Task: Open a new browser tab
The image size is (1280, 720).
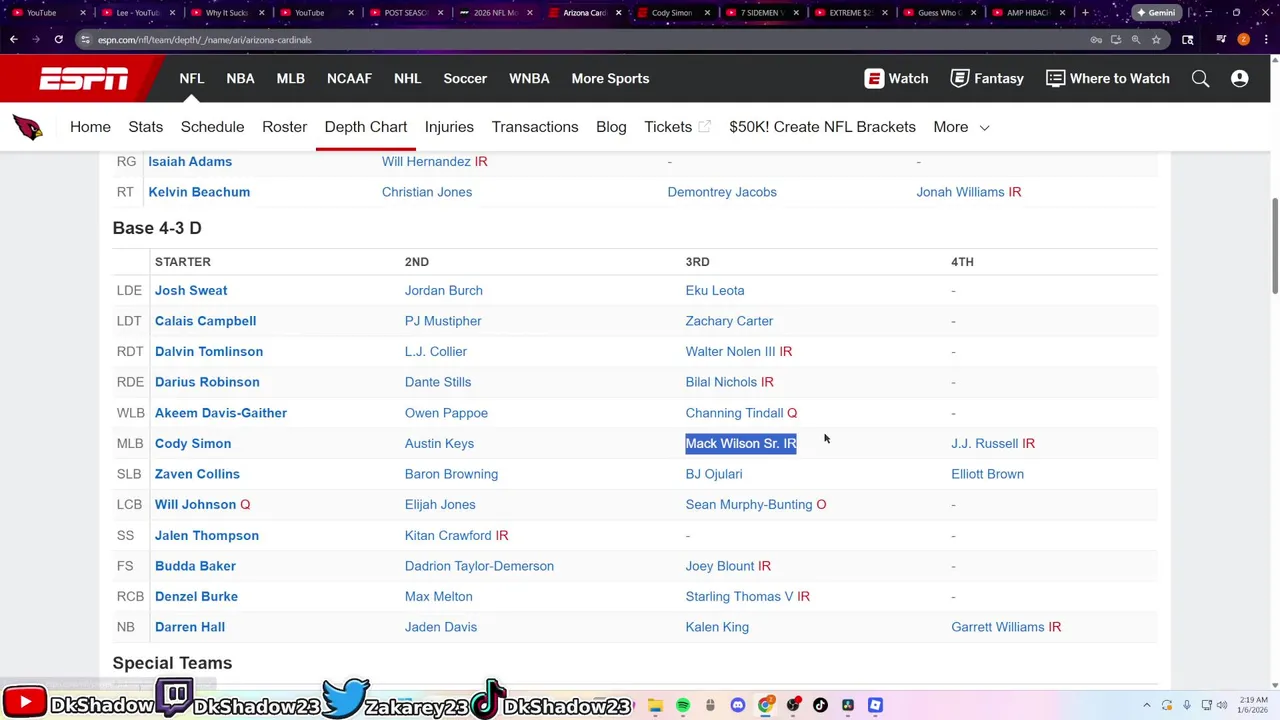Action: tap(1085, 13)
